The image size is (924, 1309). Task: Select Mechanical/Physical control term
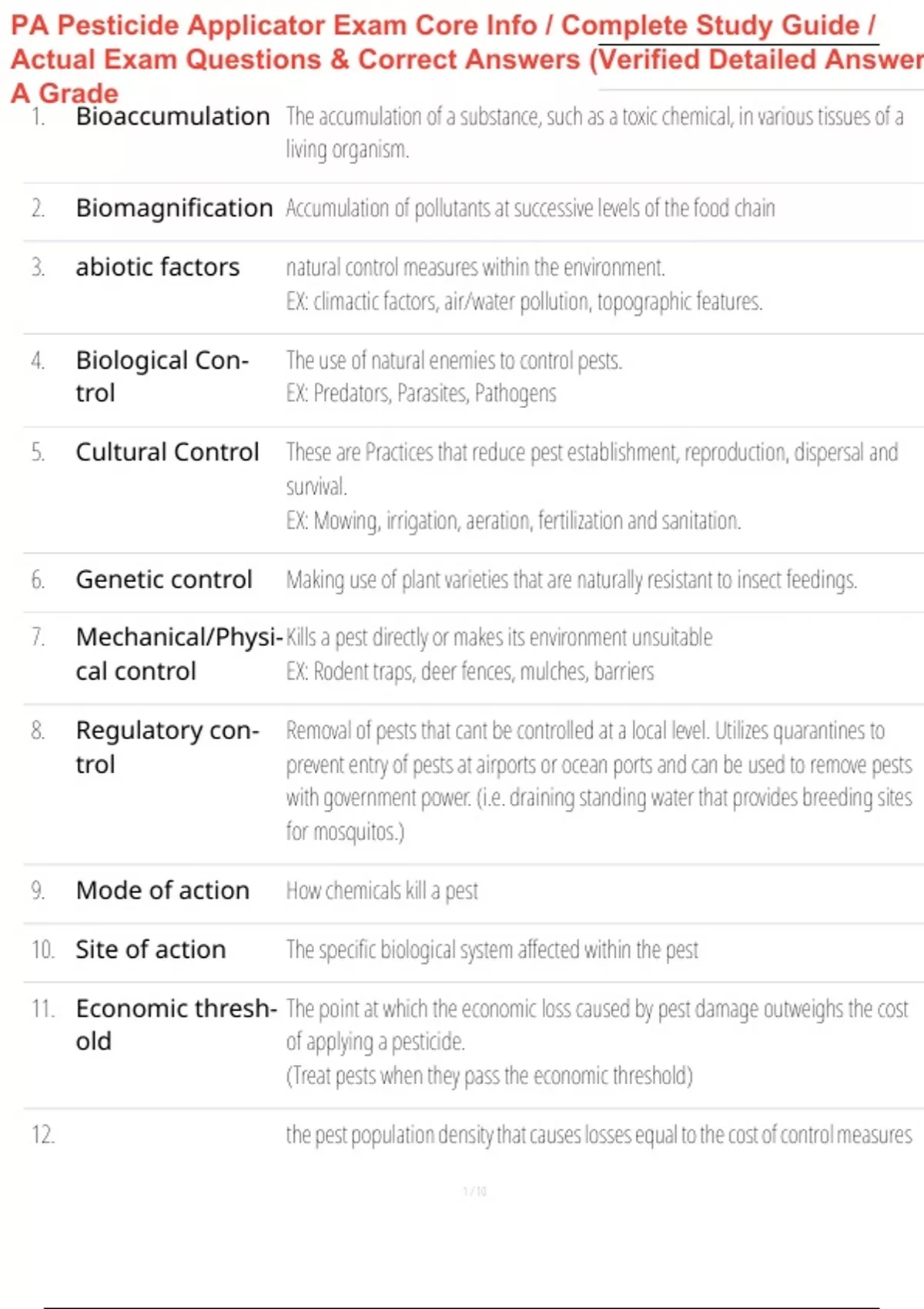pyautogui.click(x=177, y=654)
